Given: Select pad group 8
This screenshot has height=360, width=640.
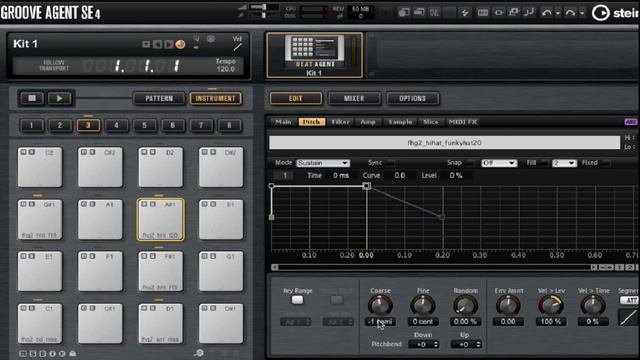Looking at the screenshot, I should 229,125.
